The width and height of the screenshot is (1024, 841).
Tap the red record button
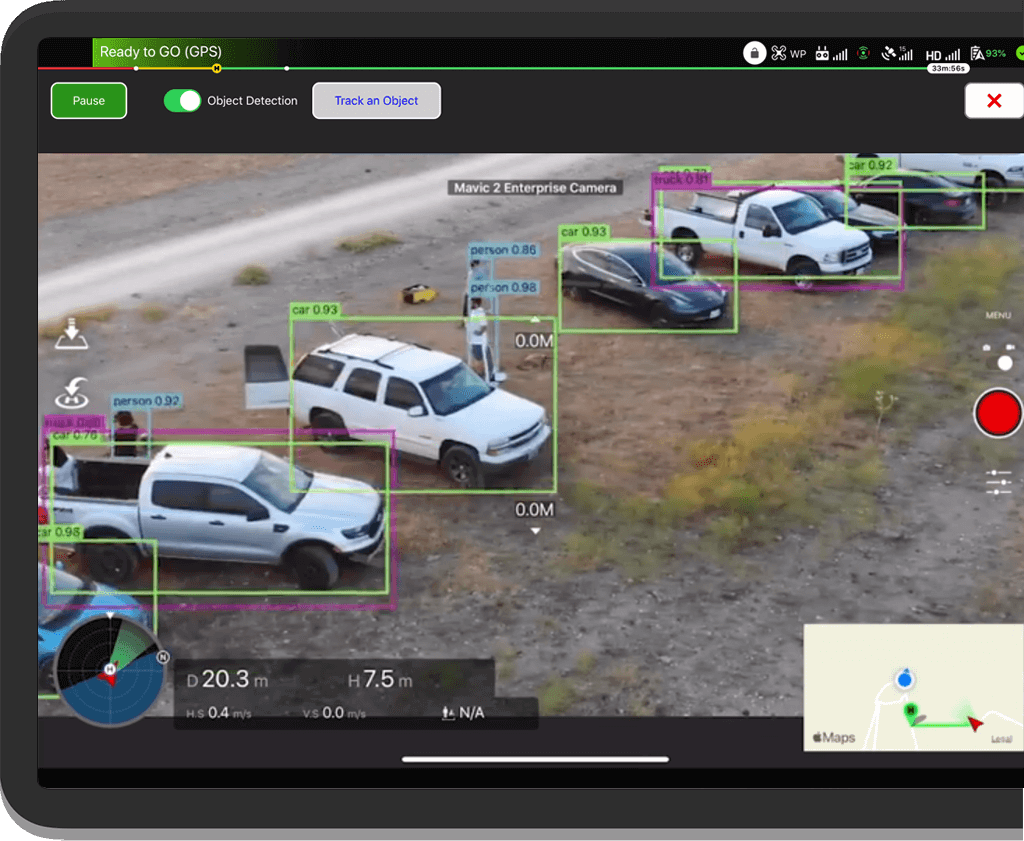998,413
